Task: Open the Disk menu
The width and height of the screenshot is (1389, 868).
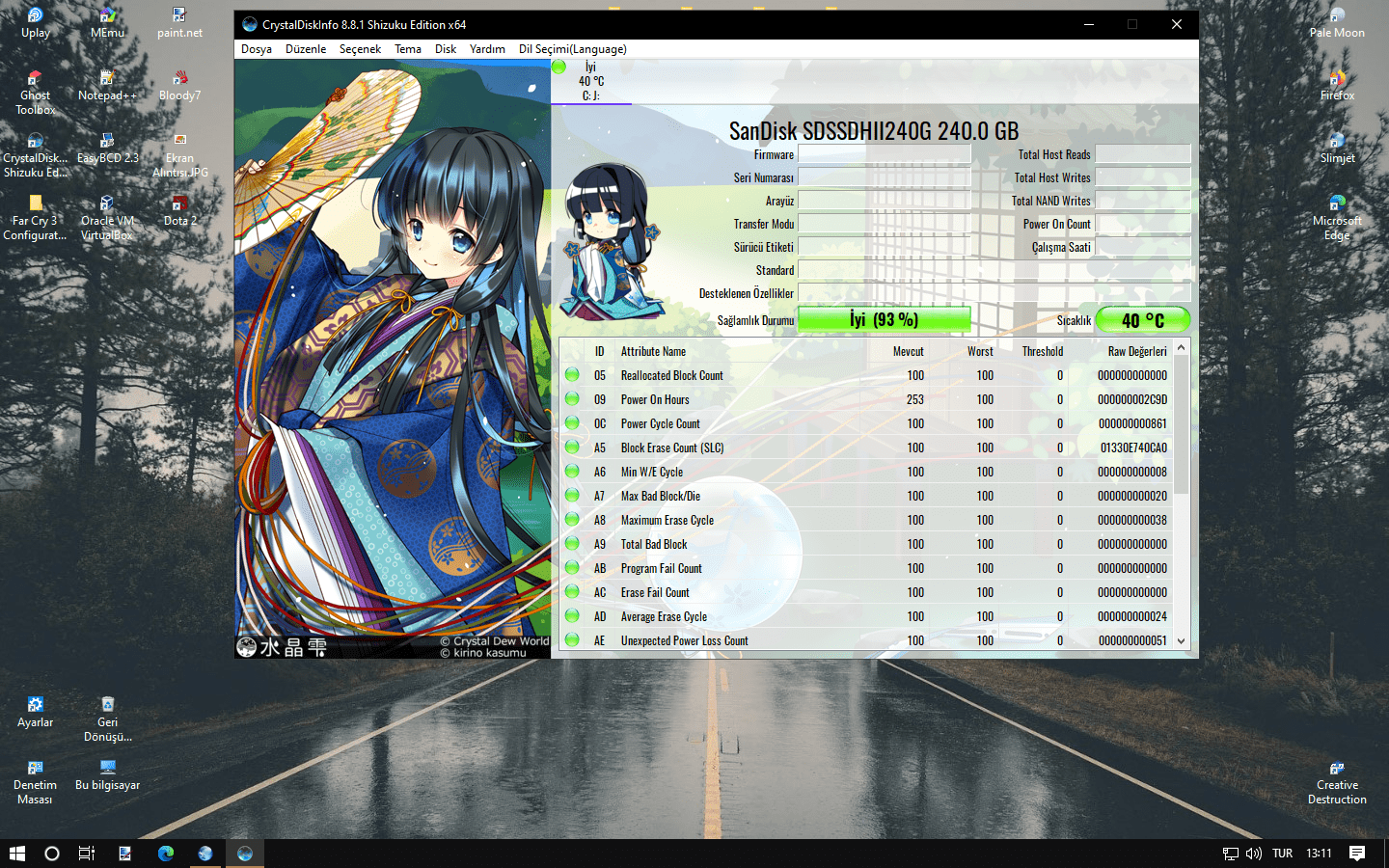Action: tap(446, 49)
